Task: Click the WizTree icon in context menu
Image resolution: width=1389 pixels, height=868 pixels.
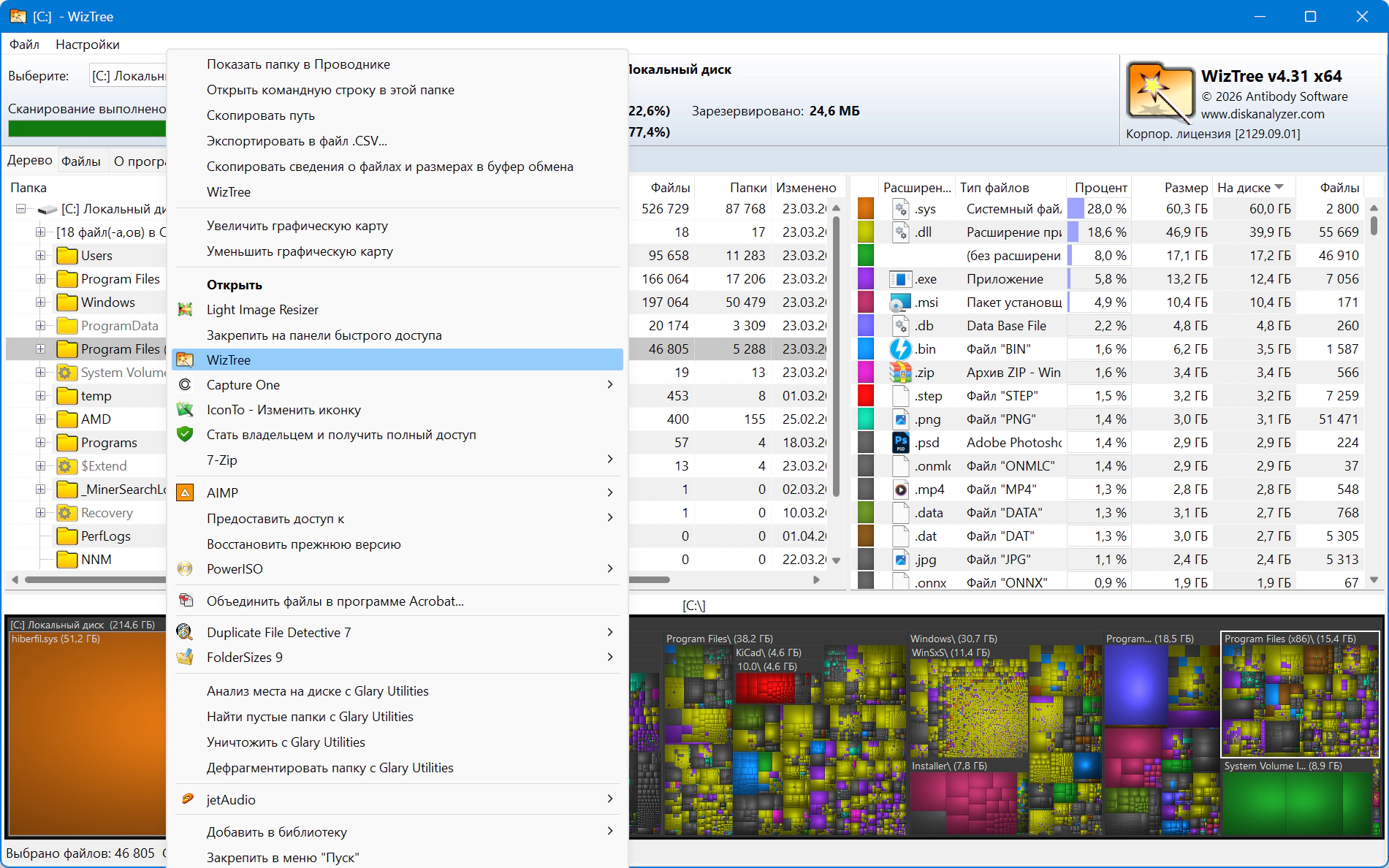Action: coord(186,359)
